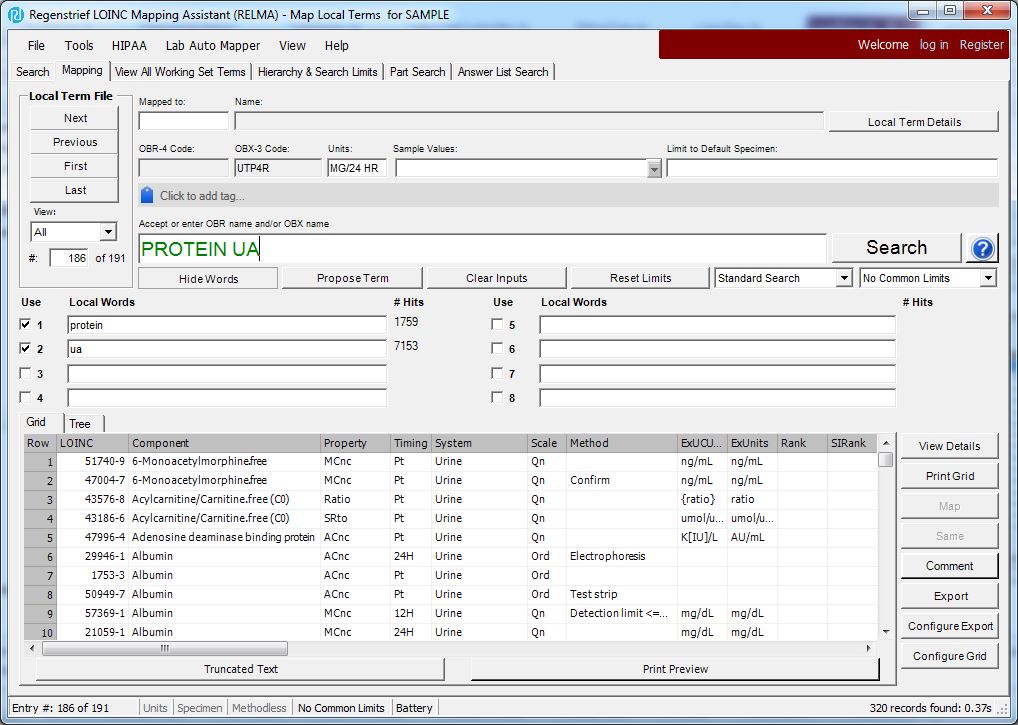
Task: Open the View menu
Action: point(292,45)
